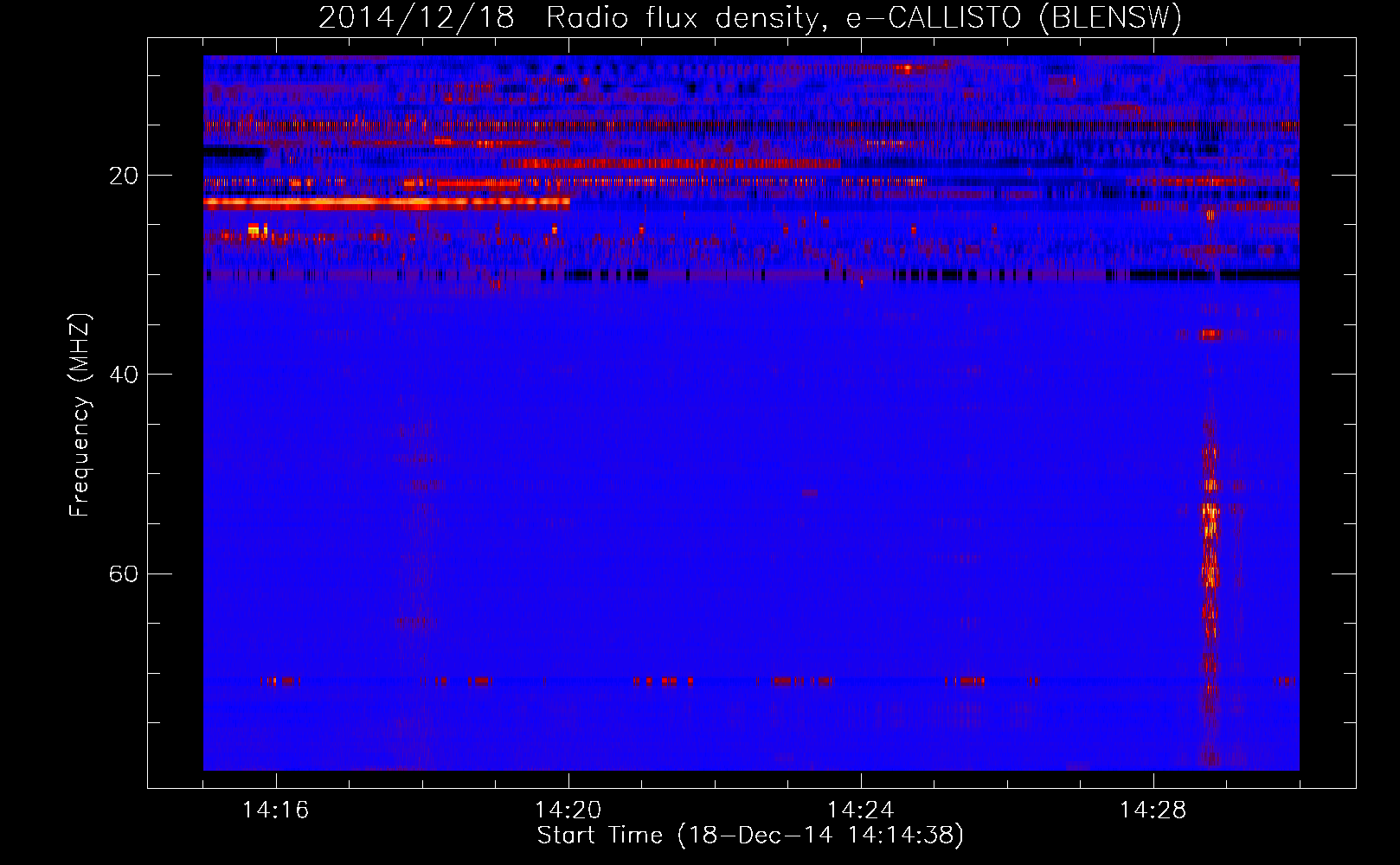
Task: Select the 14:28 time tick label
Action: coord(1153,810)
